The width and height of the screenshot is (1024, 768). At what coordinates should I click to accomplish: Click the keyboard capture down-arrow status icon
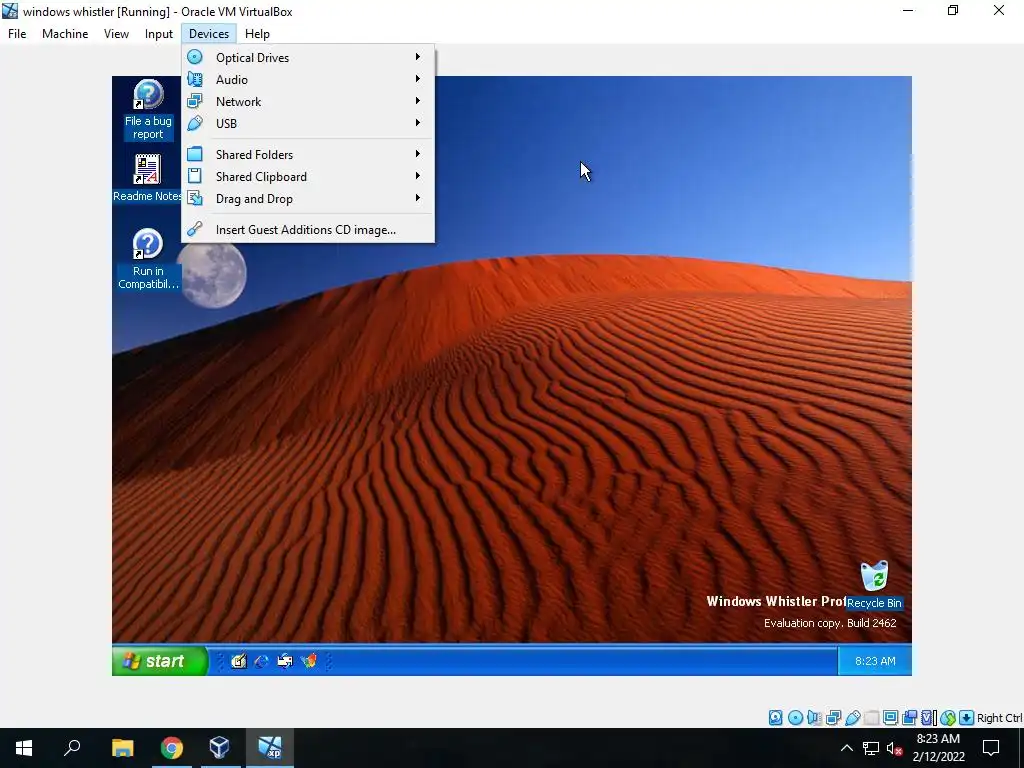(x=967, y=718)
